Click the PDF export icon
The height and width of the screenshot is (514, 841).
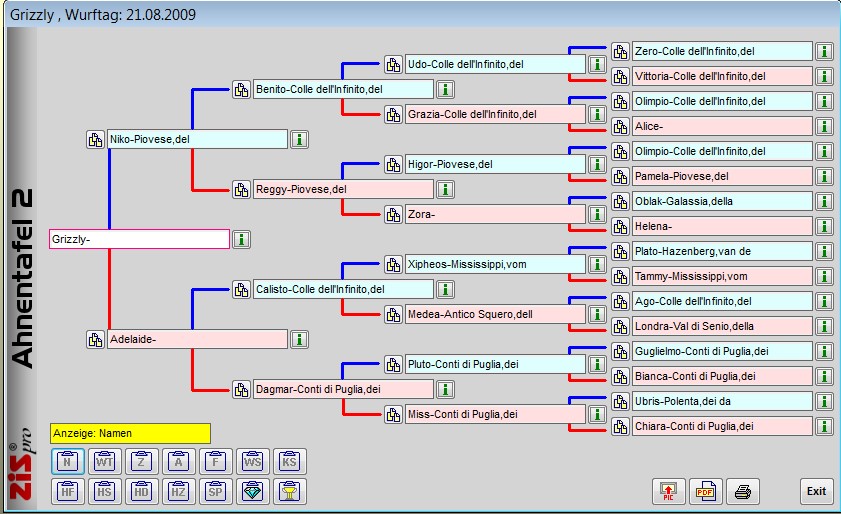[x=704, y=491]
